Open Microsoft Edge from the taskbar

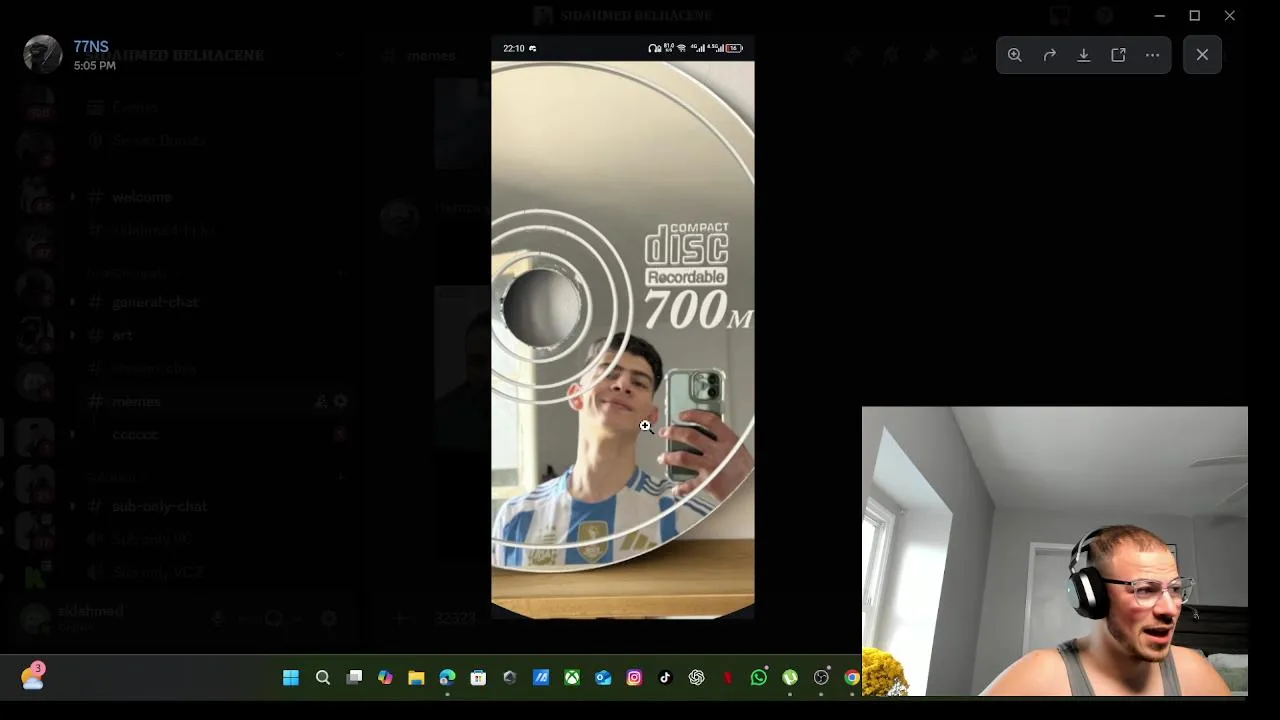click(447, 678)
